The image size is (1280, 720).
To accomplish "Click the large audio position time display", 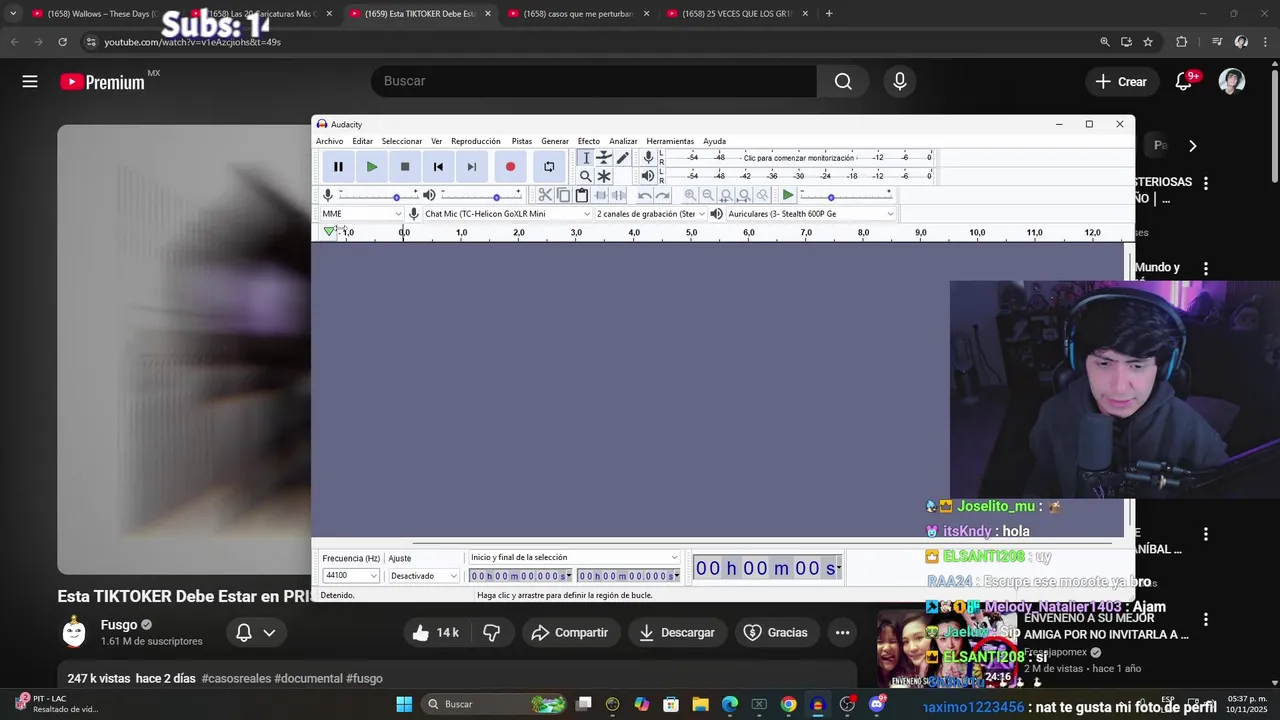I will click(x=767, y=568).
